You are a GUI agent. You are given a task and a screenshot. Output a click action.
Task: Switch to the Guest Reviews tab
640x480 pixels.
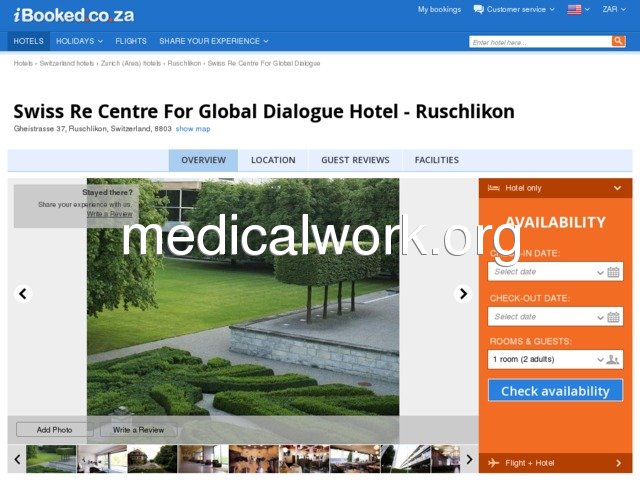pyautogui.click(x=355, y=160)
